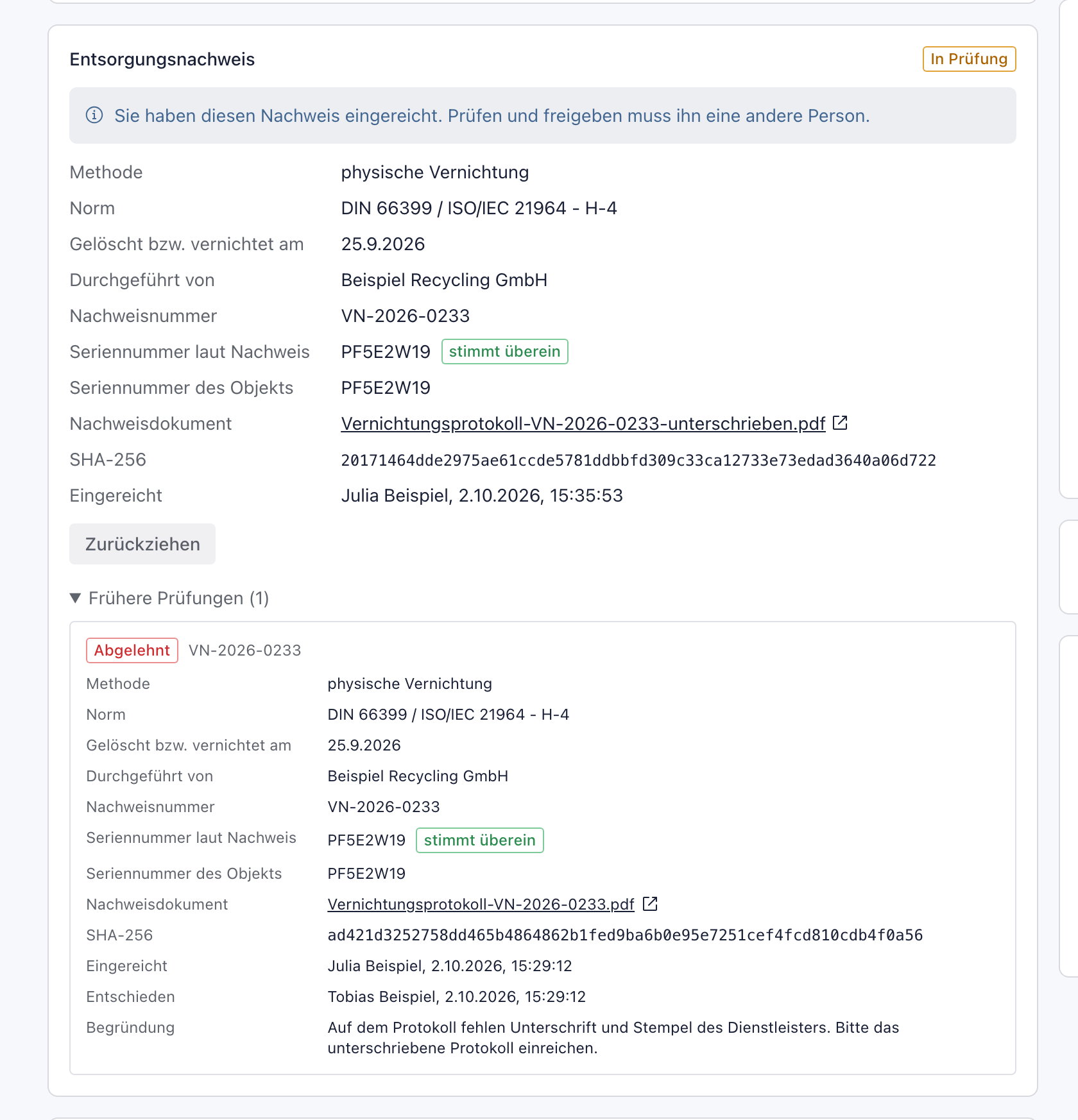This screenshot has width=1078, height=1120.
Task: Select the SHA-256 hash starting with ad421d32
Action: [625, 935]
